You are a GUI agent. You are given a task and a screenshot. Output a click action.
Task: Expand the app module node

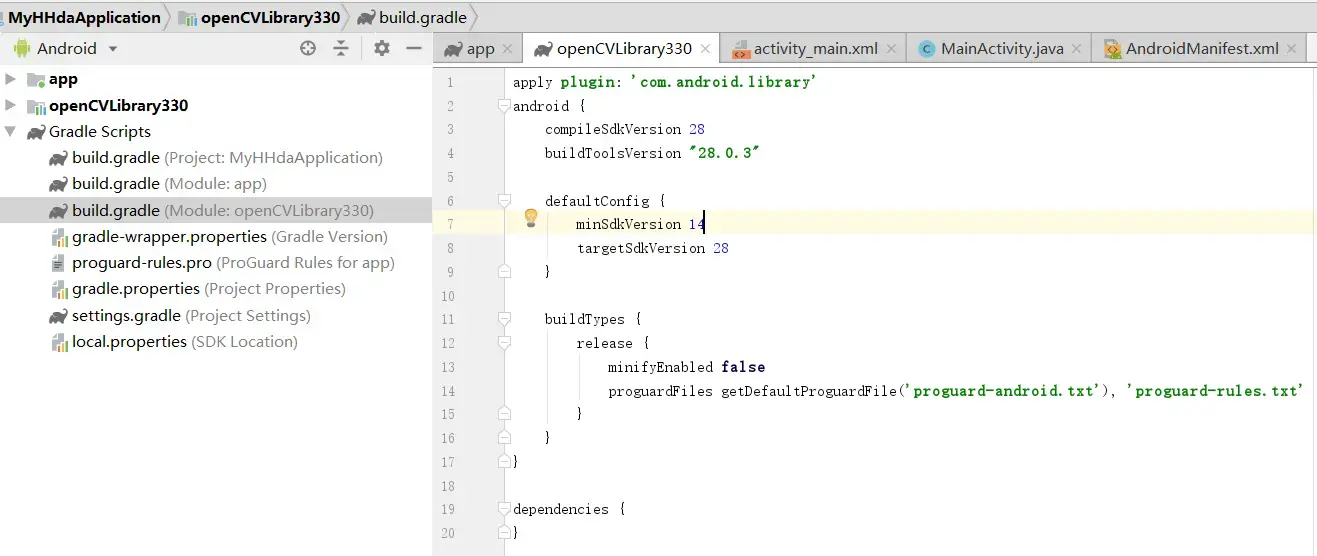(x=11, y=79)
